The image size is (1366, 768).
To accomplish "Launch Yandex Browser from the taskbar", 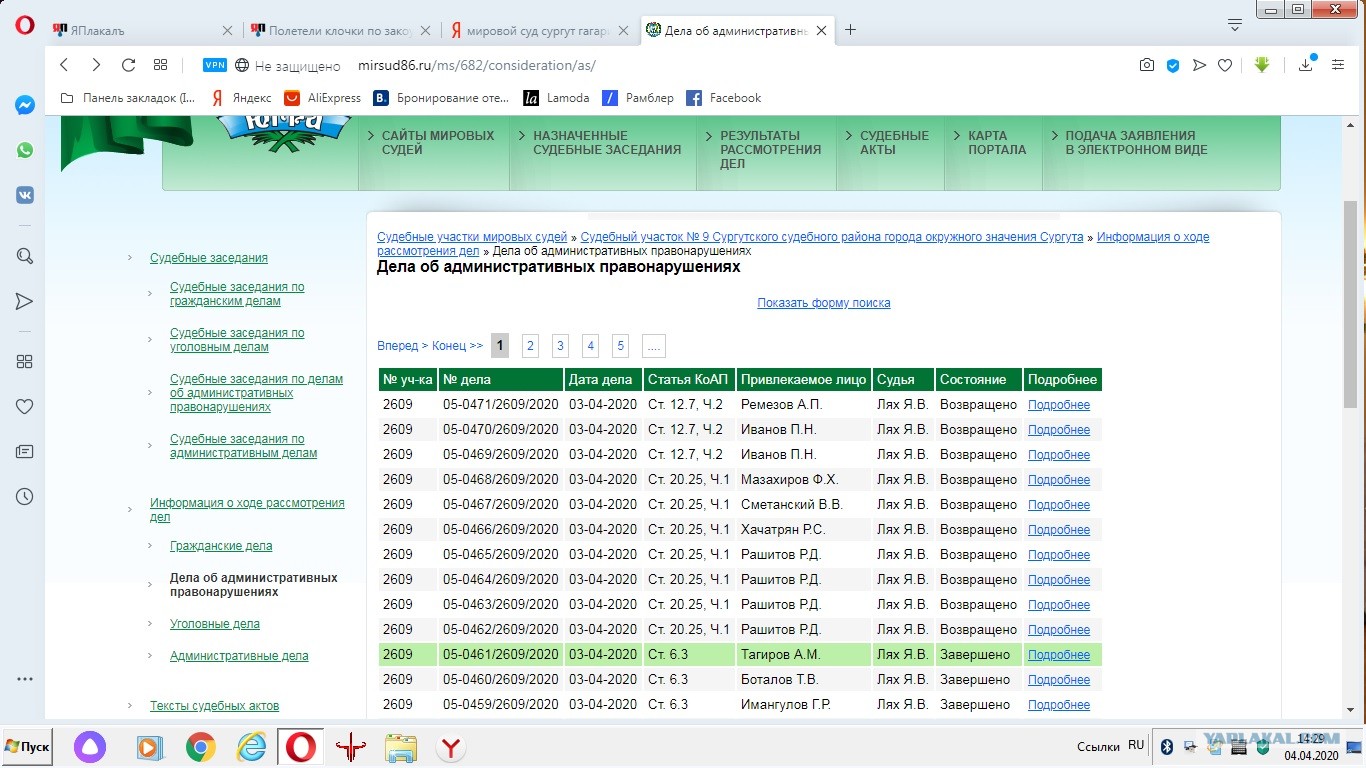I will [x=451, y=747].
